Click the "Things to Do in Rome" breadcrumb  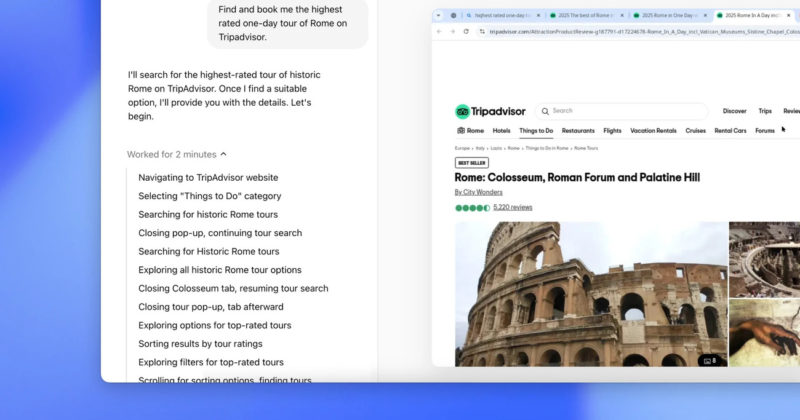pos(547,148)
